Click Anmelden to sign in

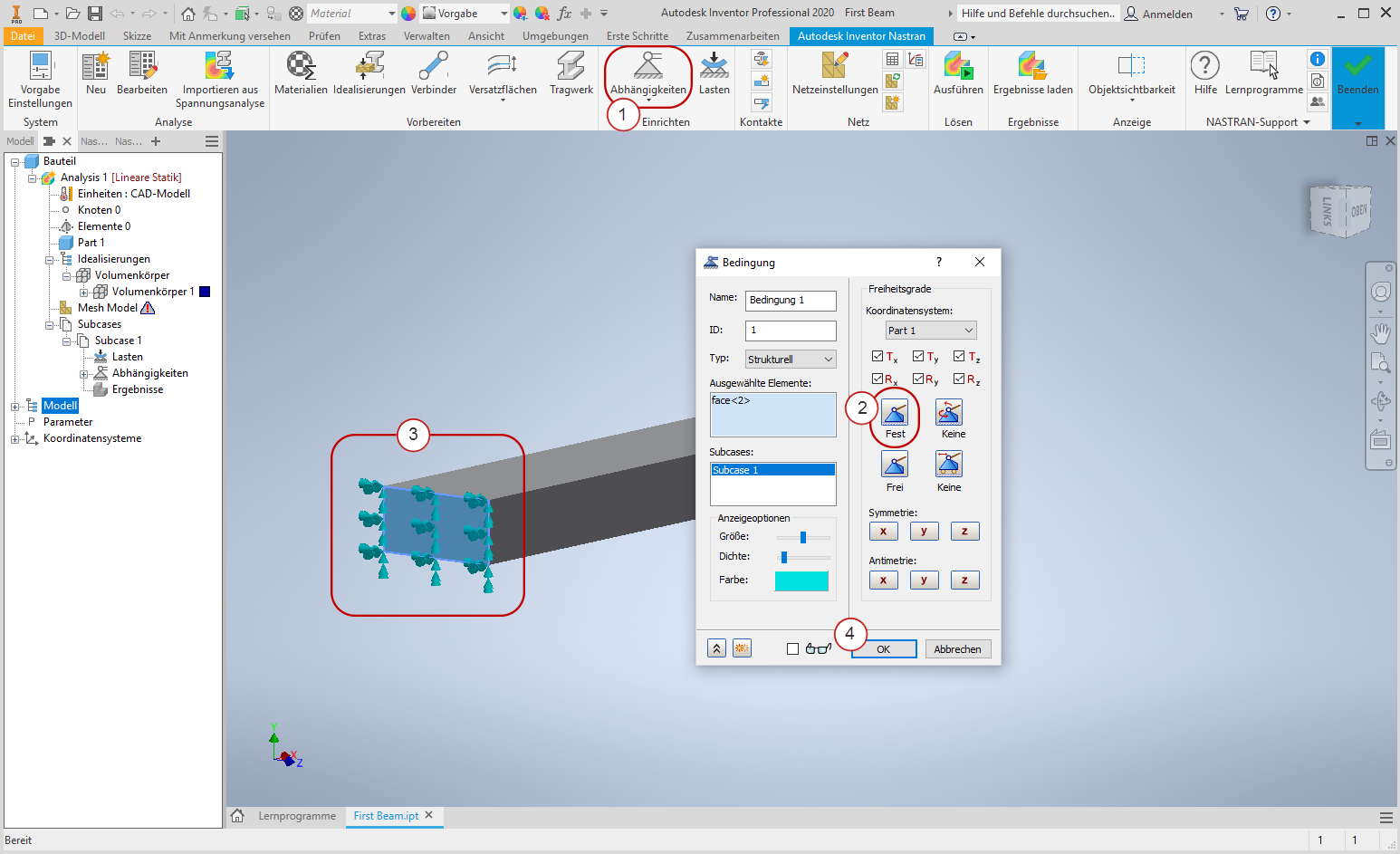pyautogui.click(x=1158, y=14)
